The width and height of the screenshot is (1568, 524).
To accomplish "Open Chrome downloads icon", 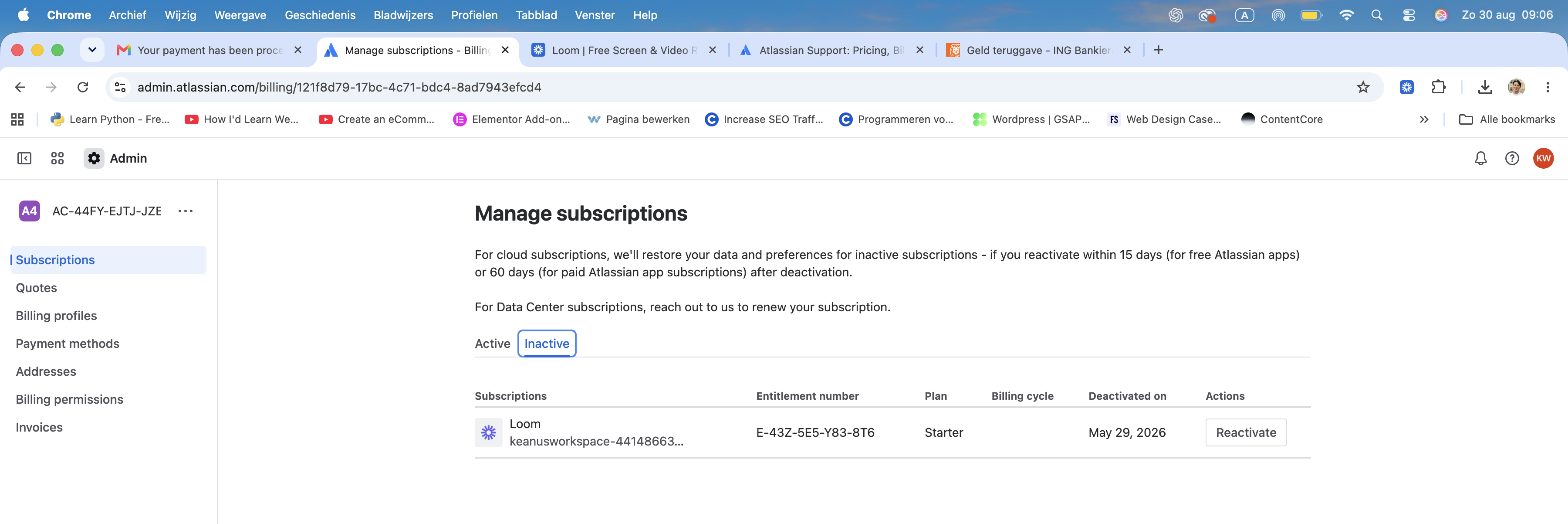I will click(1485, 87).
